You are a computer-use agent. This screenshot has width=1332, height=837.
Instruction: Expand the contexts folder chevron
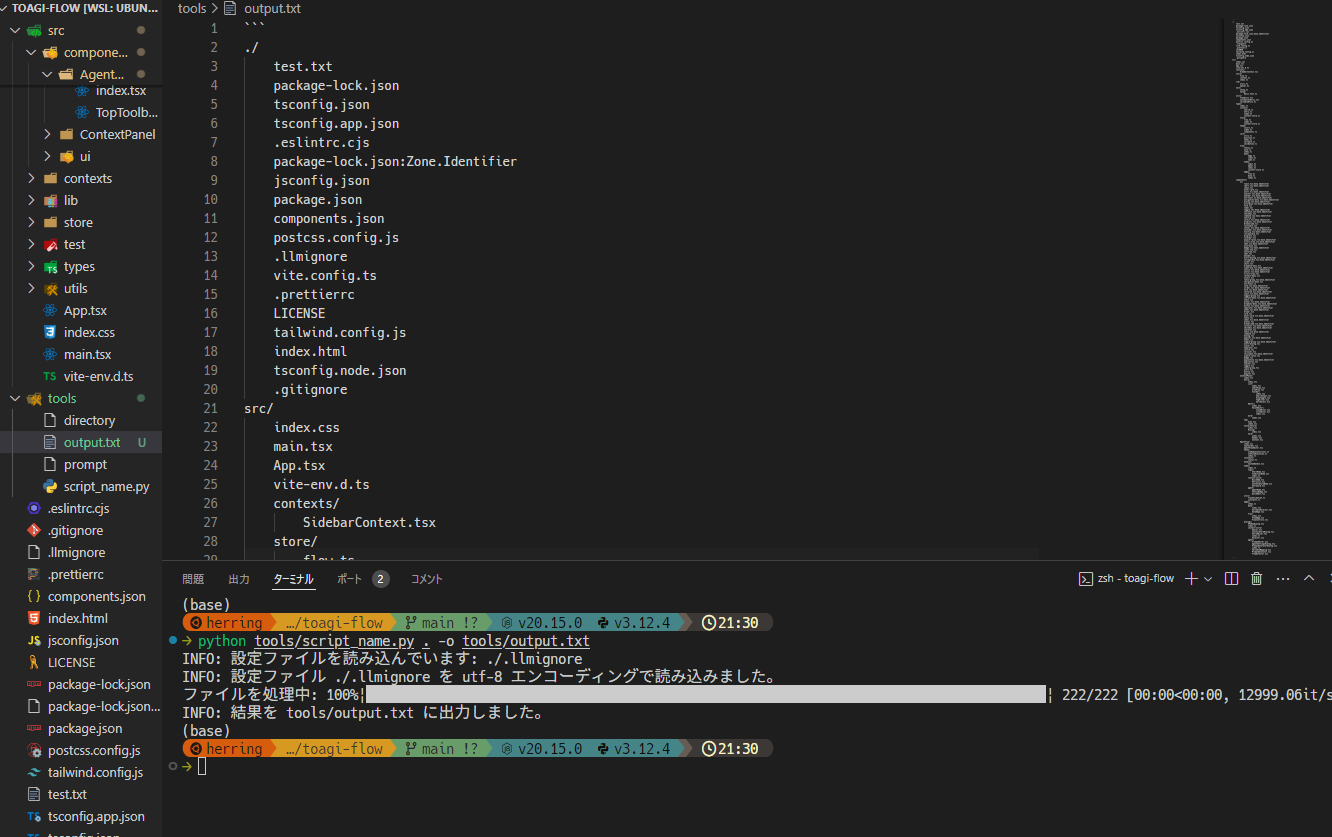[31, 178]
